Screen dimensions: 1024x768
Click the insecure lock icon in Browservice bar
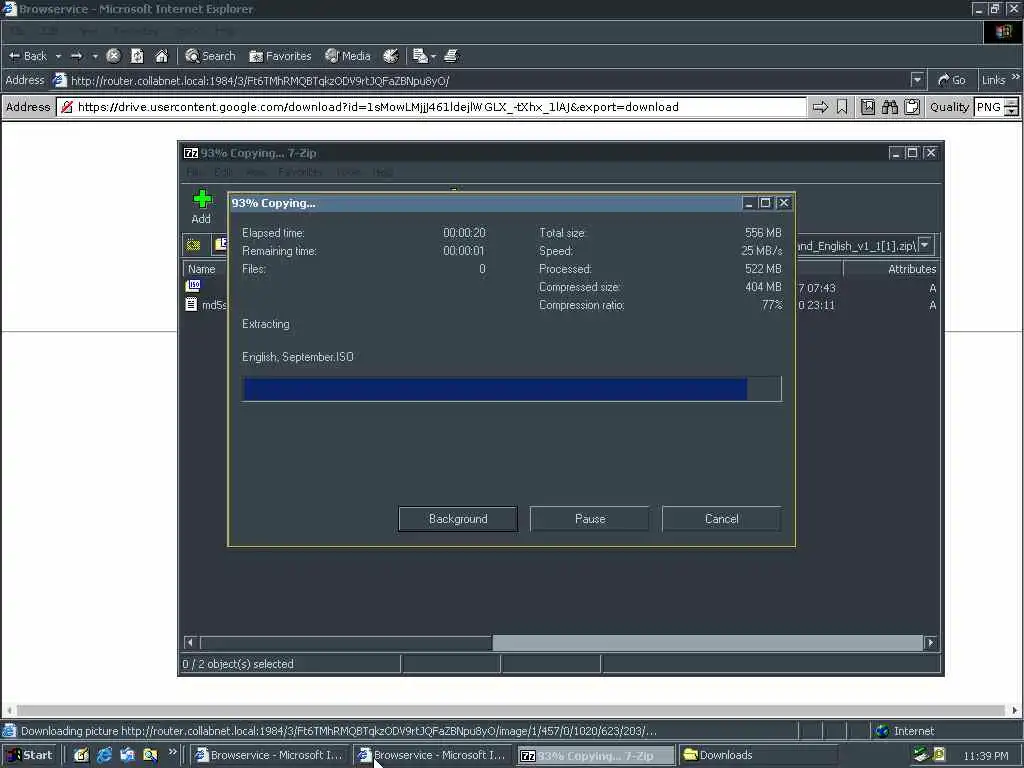tap(67, 107)
